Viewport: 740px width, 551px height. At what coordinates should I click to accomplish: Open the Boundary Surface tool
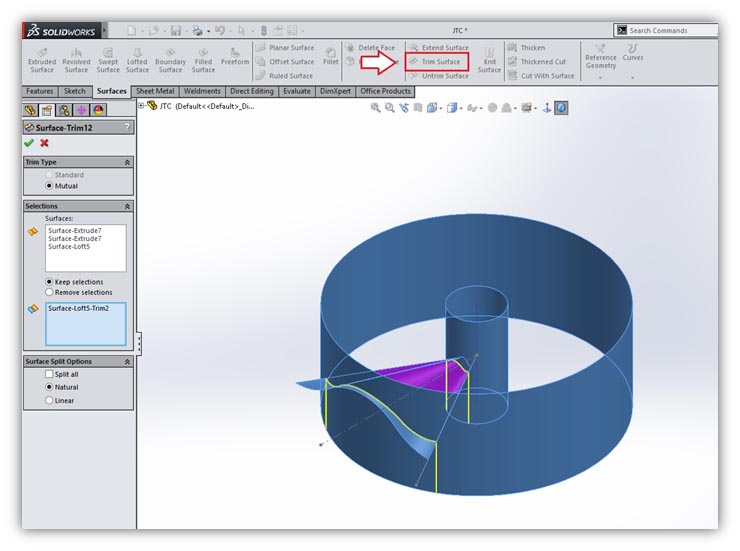click(170, 59)
